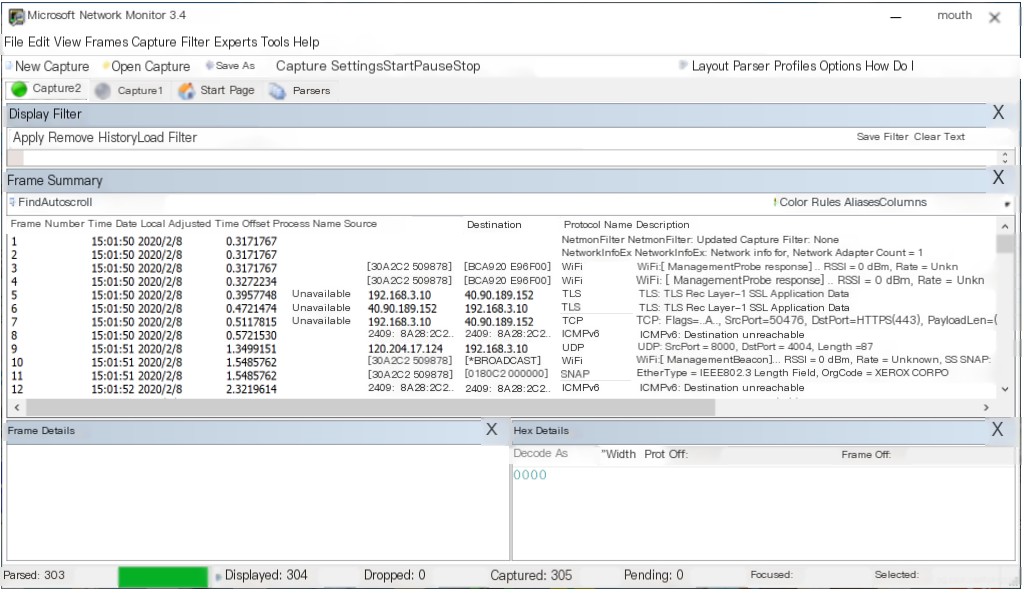The image size is (1024, 594).
Task: Click Decode As in Hex Details
Action: pyautogui.click(x=541, y=454)
